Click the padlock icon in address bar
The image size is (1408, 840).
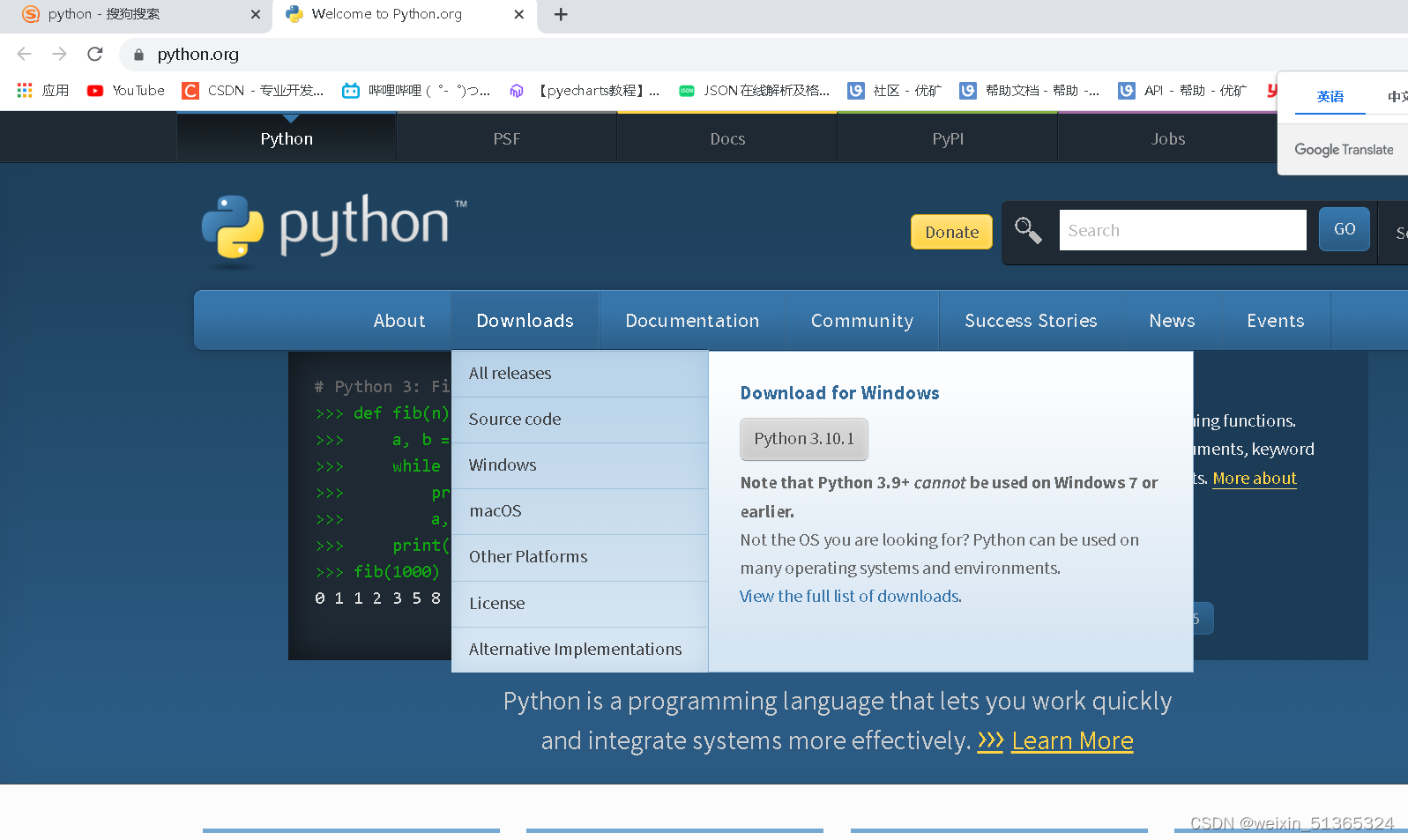click(x=138, y=55)
